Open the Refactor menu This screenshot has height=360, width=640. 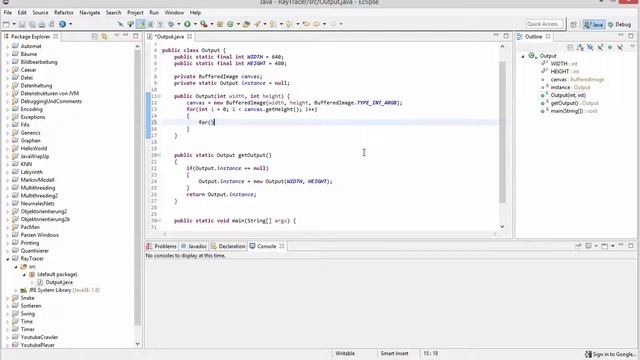pyautogui.click(x=64, y=13)
